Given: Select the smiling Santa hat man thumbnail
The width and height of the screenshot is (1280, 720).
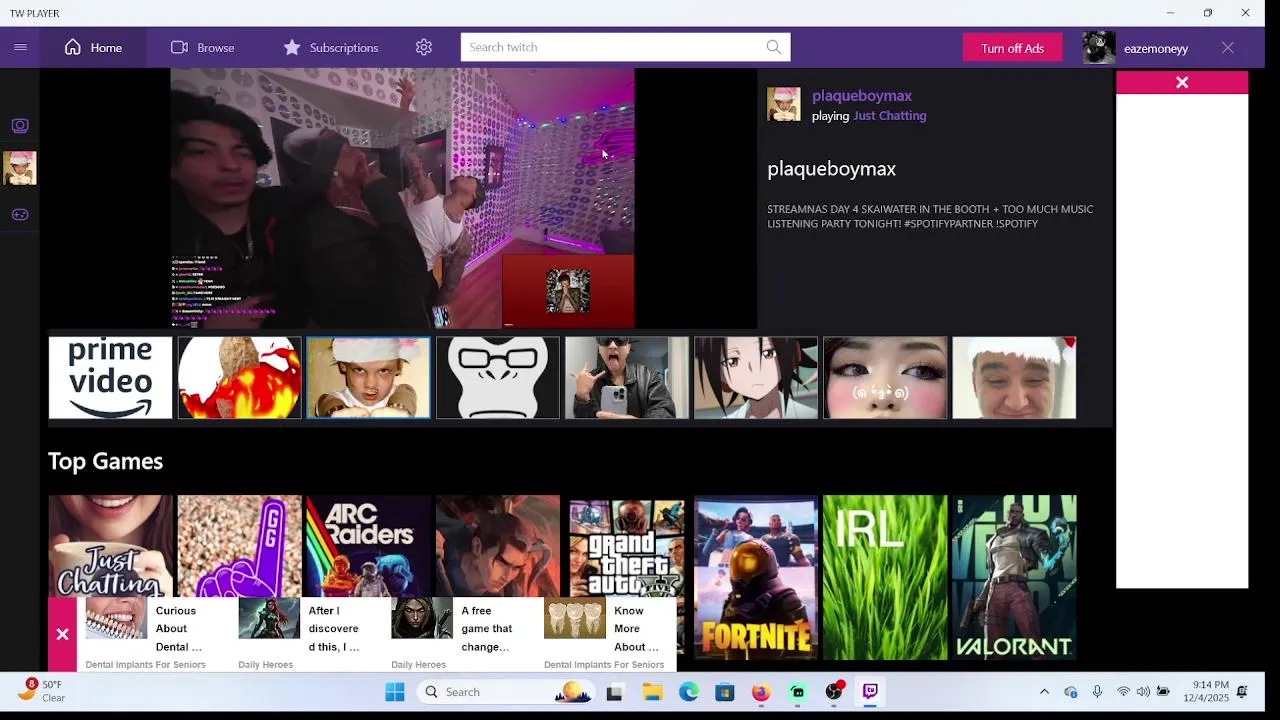Looking at the screenshot, I should 1014,378.
